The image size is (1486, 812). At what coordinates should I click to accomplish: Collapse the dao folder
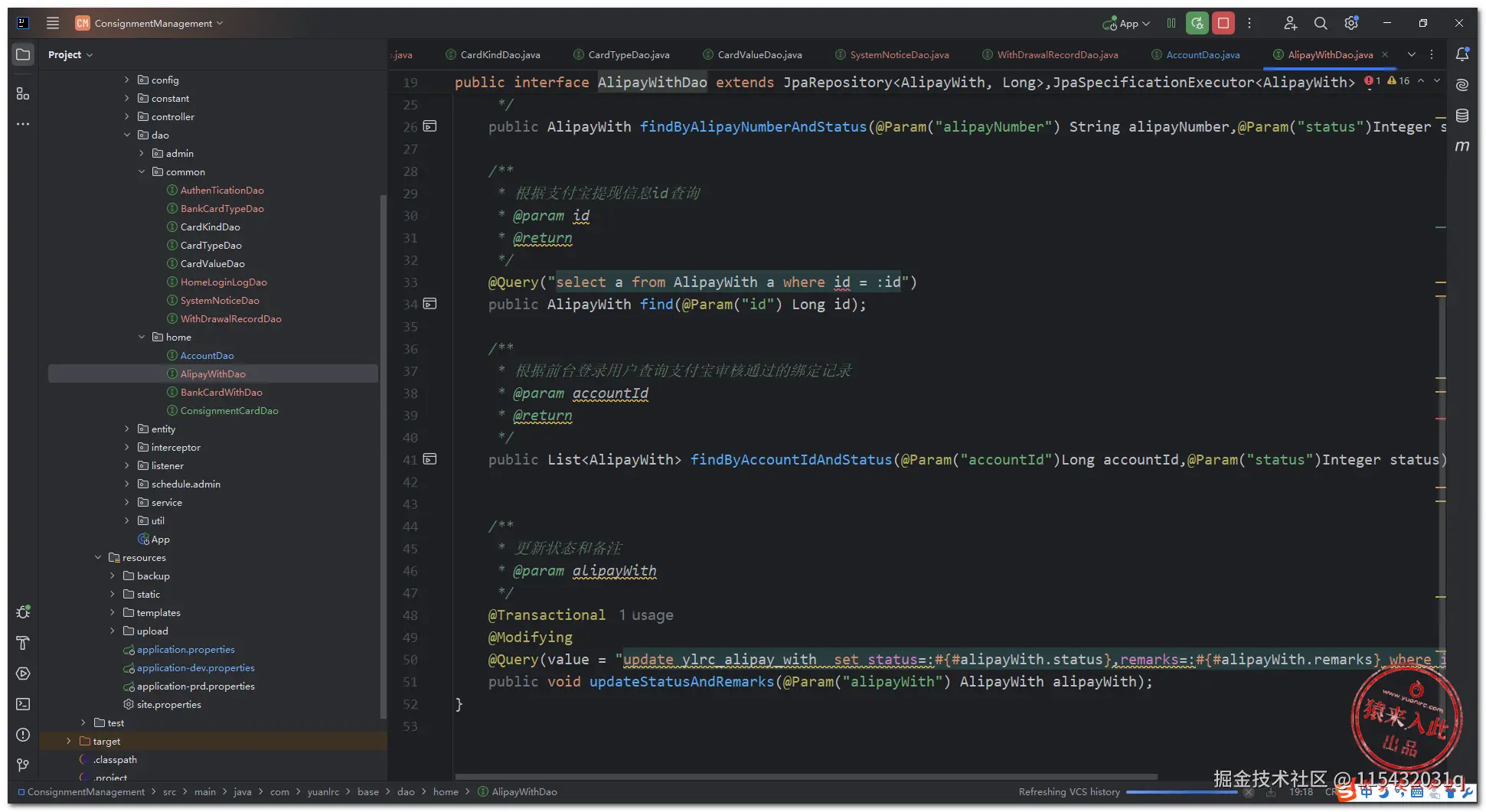coord(127,135)
